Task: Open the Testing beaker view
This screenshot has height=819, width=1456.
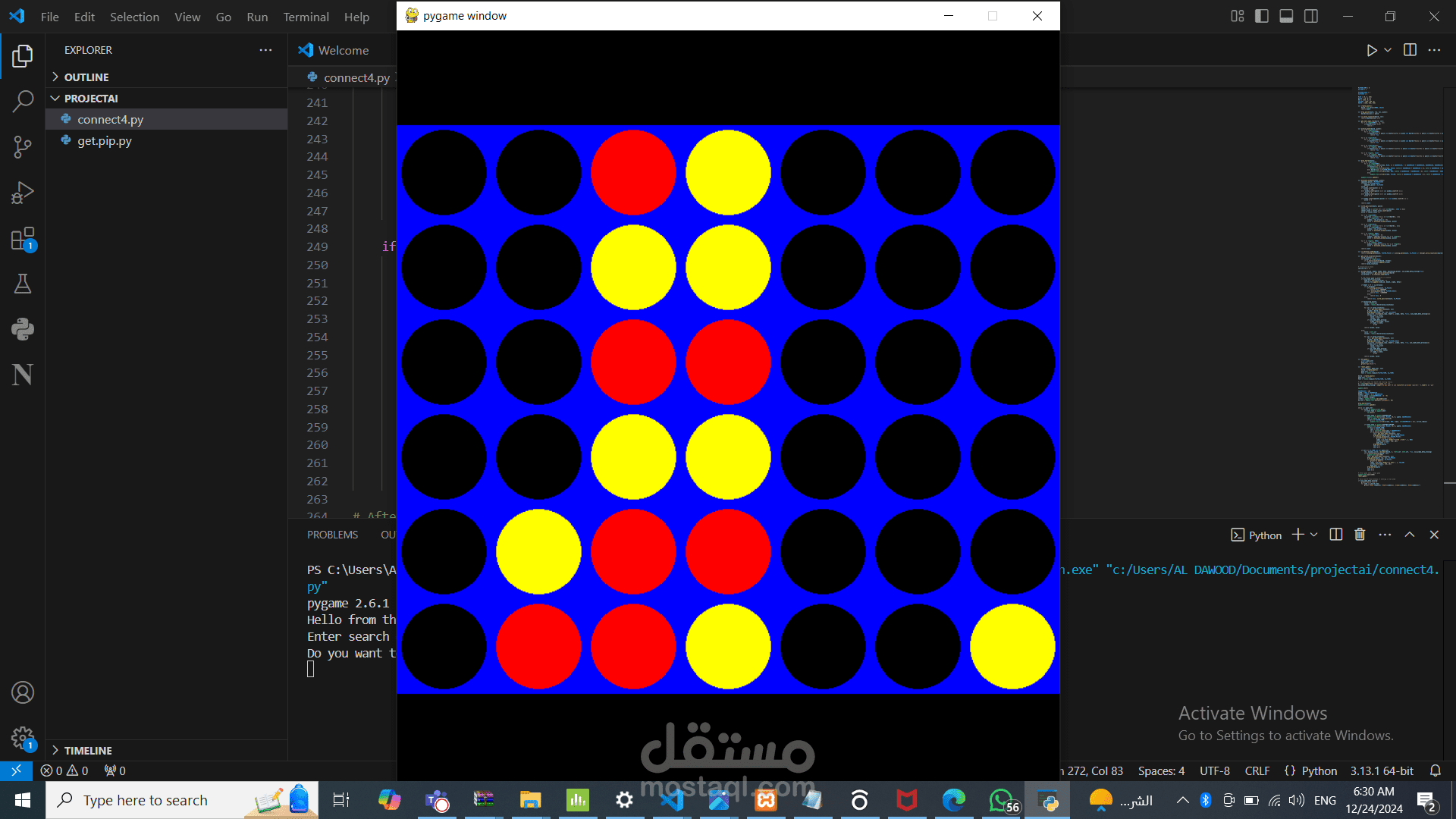Action: point(23,284)
